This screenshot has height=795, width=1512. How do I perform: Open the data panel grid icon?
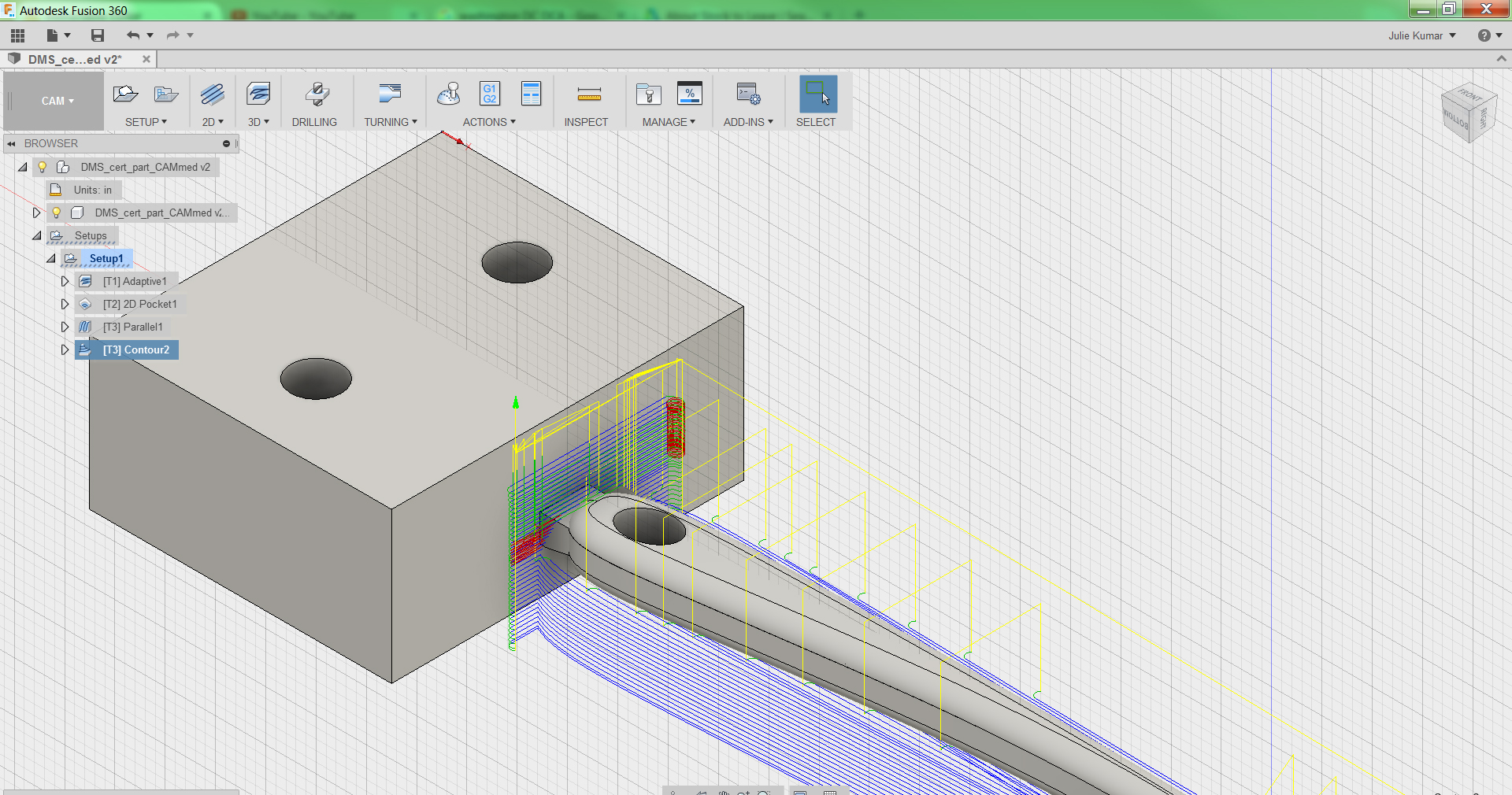pyautogui.click(x=17, y=35)
